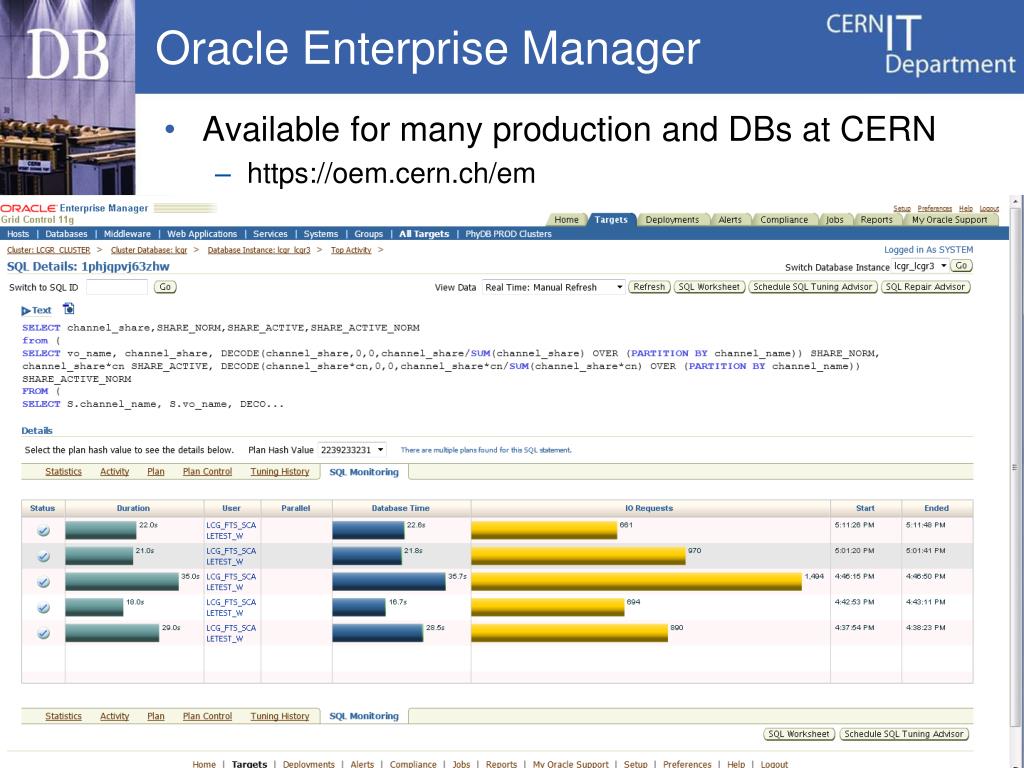The width and height of the screenshot is (1024, 768).
Task: Open the Alerts tab in the top navigation
Action: pos(729,220)
